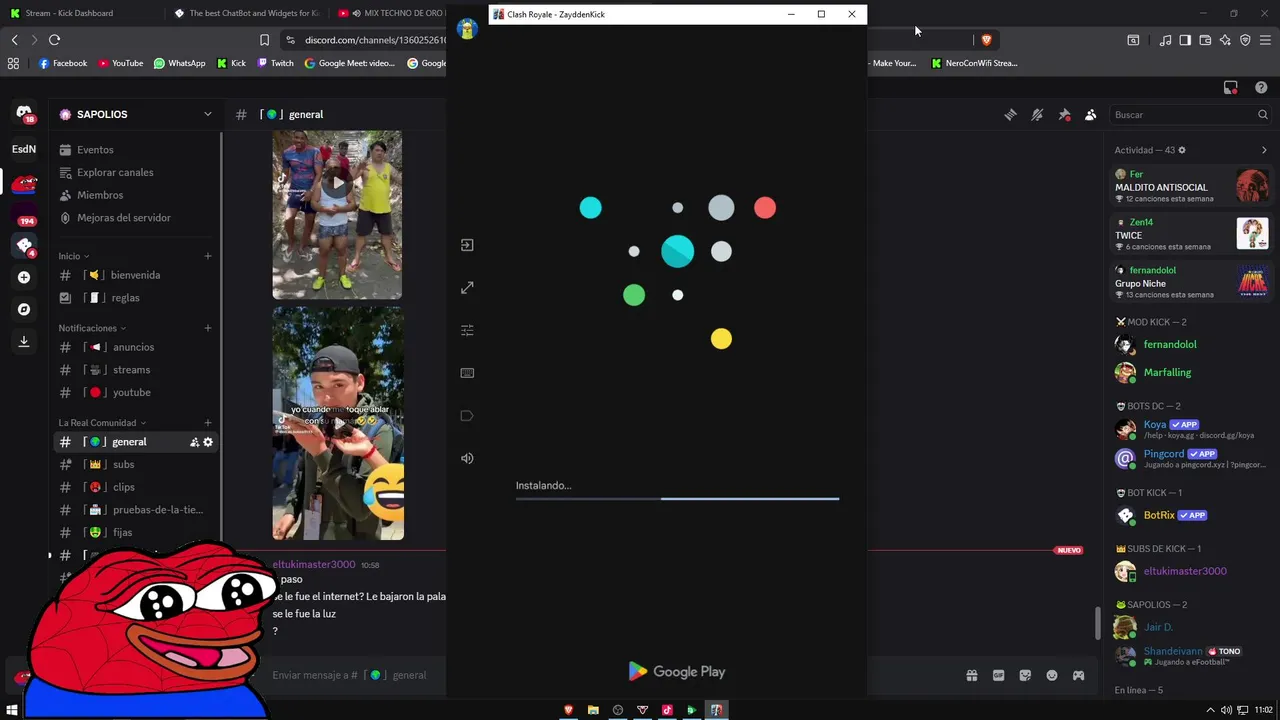Collapse the La Real Comunidad category

coord(102,423)
